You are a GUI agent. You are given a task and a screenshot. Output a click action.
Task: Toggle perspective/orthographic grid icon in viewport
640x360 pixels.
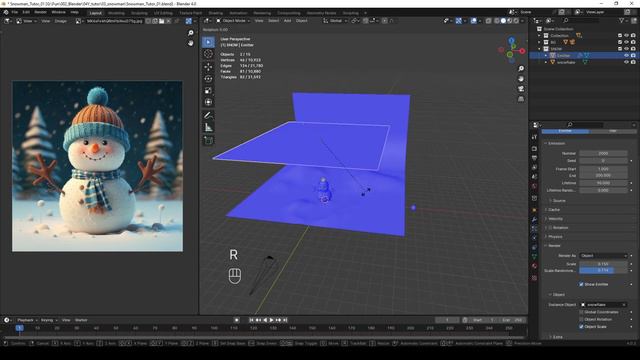tap(521, 99)
